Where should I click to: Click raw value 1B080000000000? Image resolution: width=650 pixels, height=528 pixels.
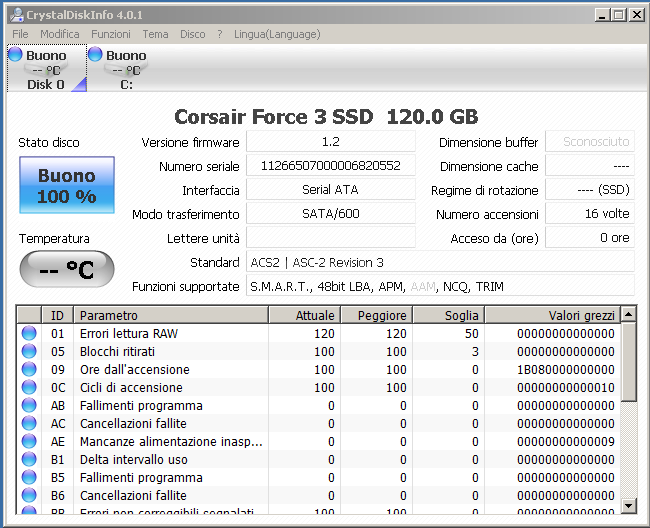coord(565,369)
